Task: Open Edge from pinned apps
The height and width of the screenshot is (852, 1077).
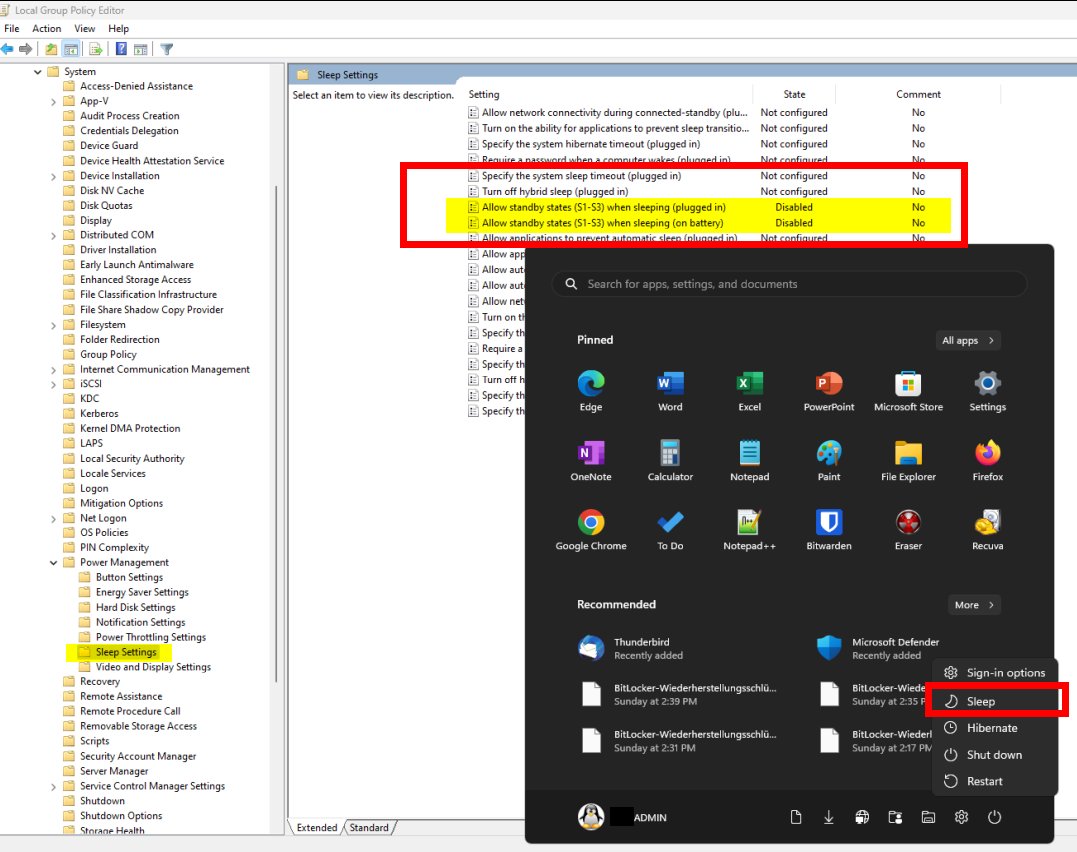Action: [591, 391]
